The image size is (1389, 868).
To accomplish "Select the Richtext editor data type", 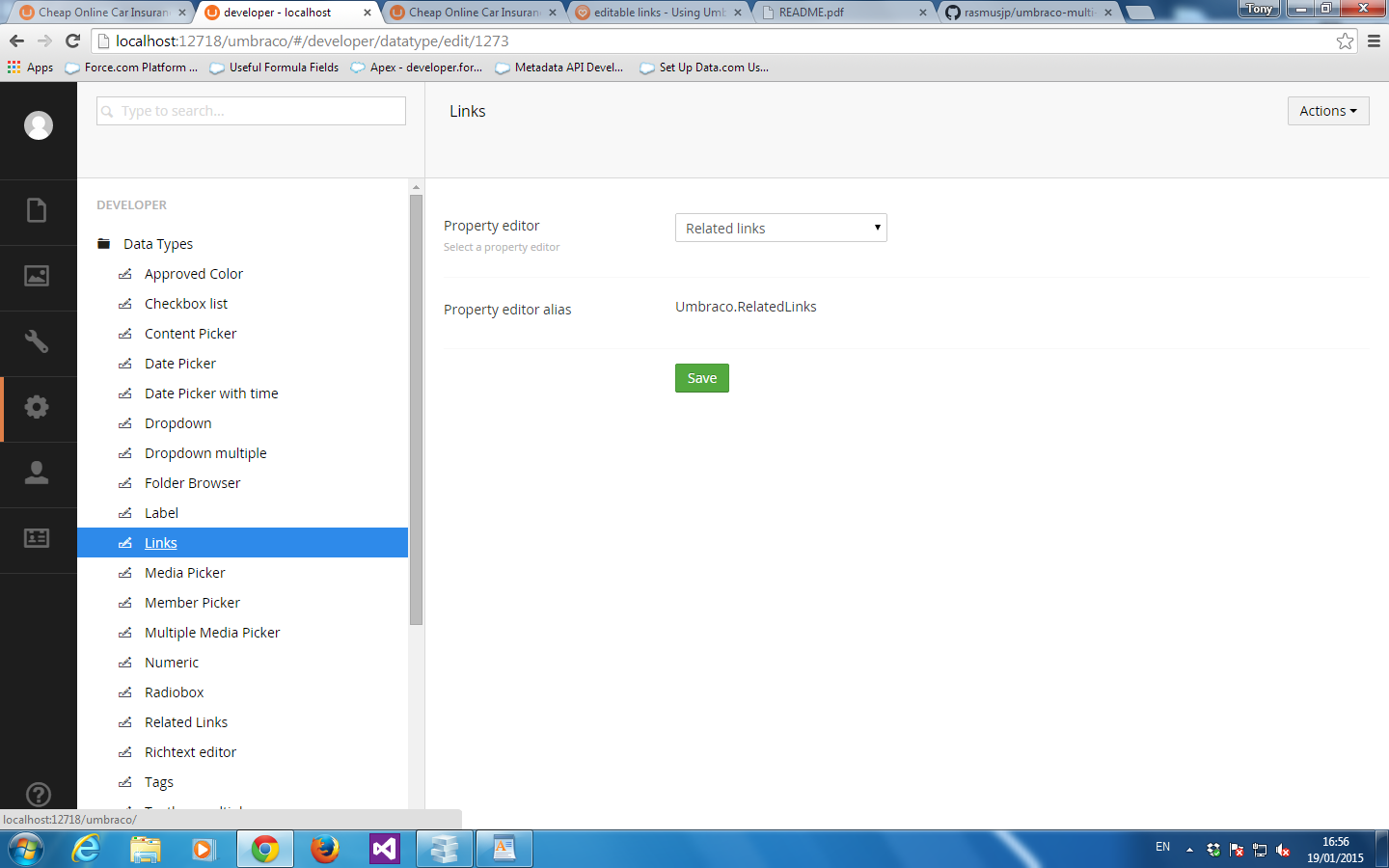I will coord(190,752).
